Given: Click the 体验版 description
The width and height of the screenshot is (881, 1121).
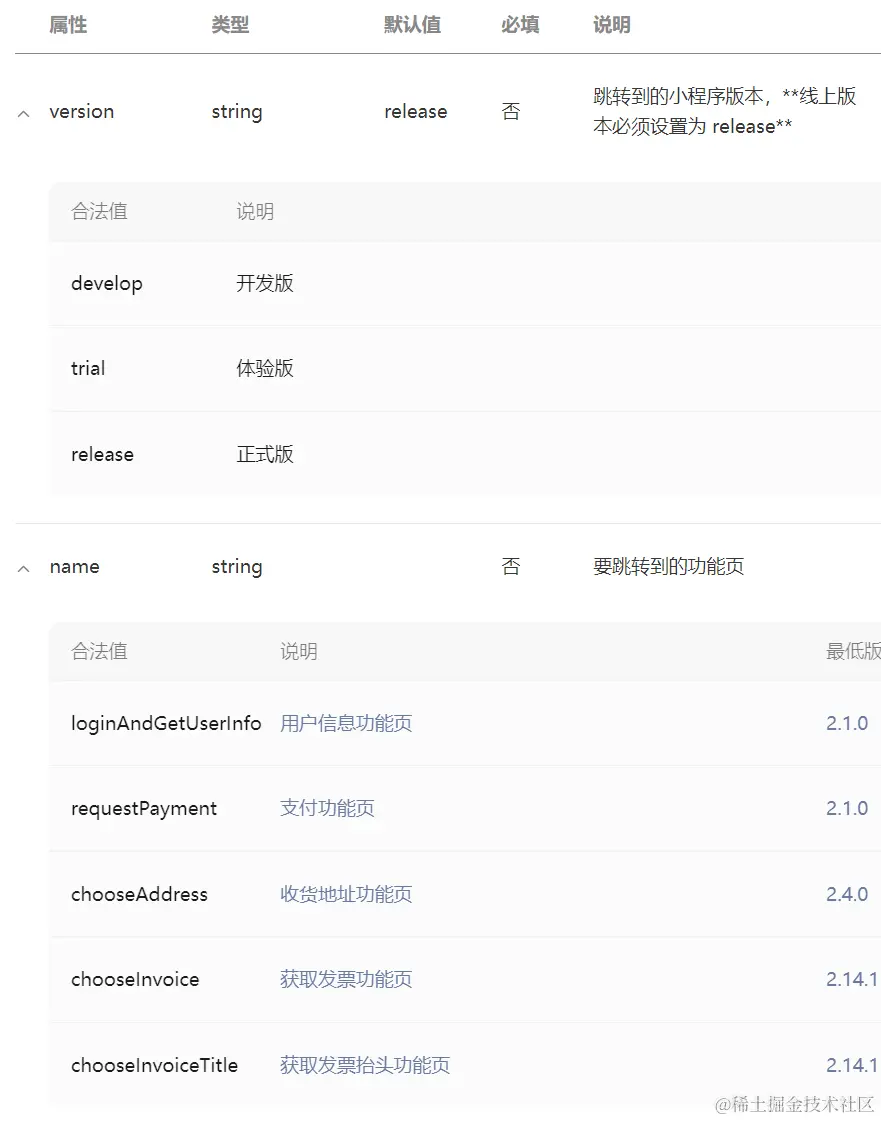Looking at the screenshot, I should [265, 368].
